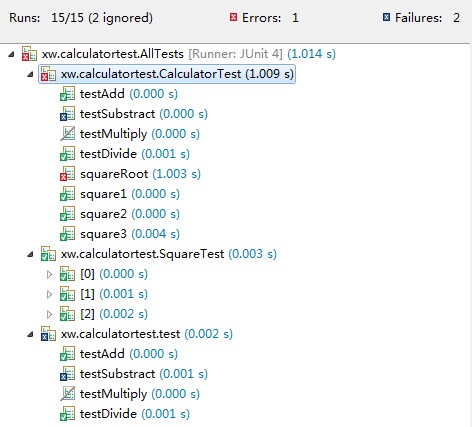Click the AllTests suite error icon
Image resolution: width=472 pixels, height=427 pixels.
click(x=29, y=54)
